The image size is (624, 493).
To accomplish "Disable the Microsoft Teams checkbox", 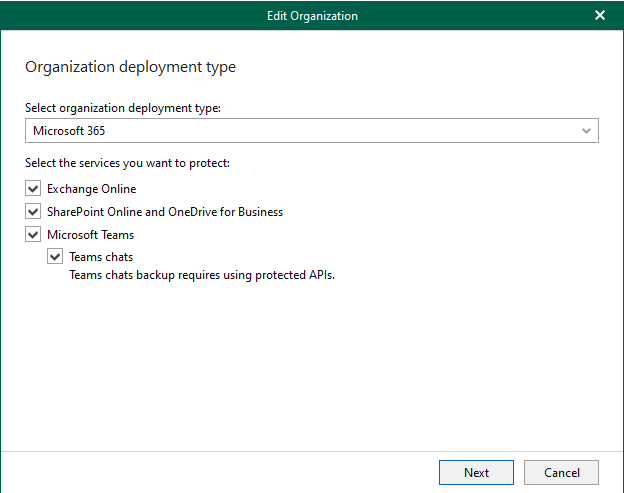I will [33, 234].
